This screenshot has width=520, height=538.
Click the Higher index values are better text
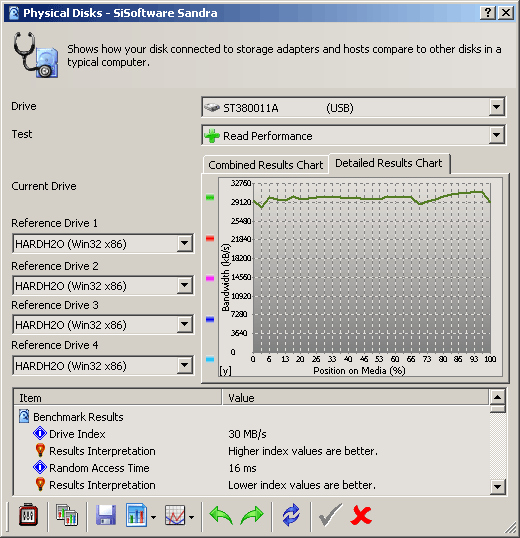[x=303, y=451]
